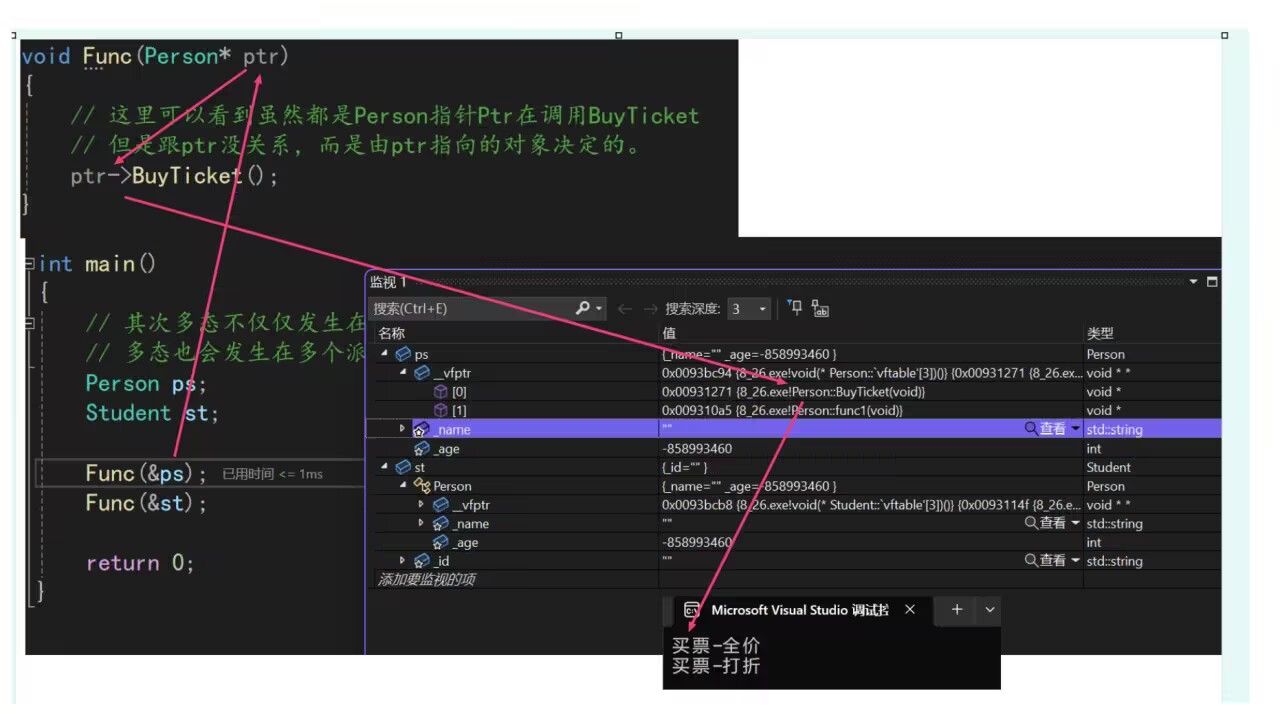This screenshot has height=714, width=1280.
Task: Open the terminal tab list dropdown chevron
Action: pos(990,610)
